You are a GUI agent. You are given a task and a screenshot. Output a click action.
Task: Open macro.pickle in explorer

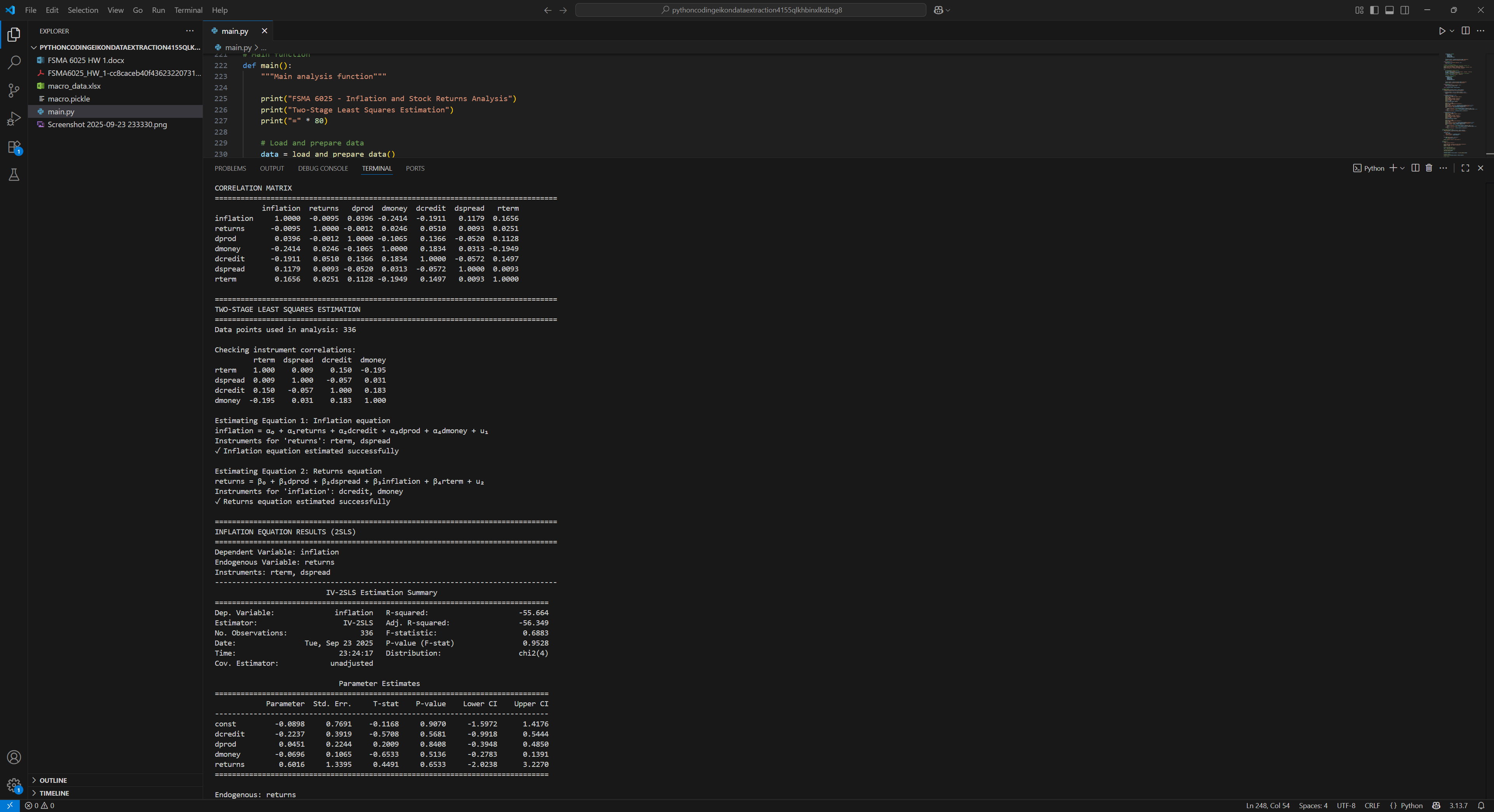tap(116, 98)
